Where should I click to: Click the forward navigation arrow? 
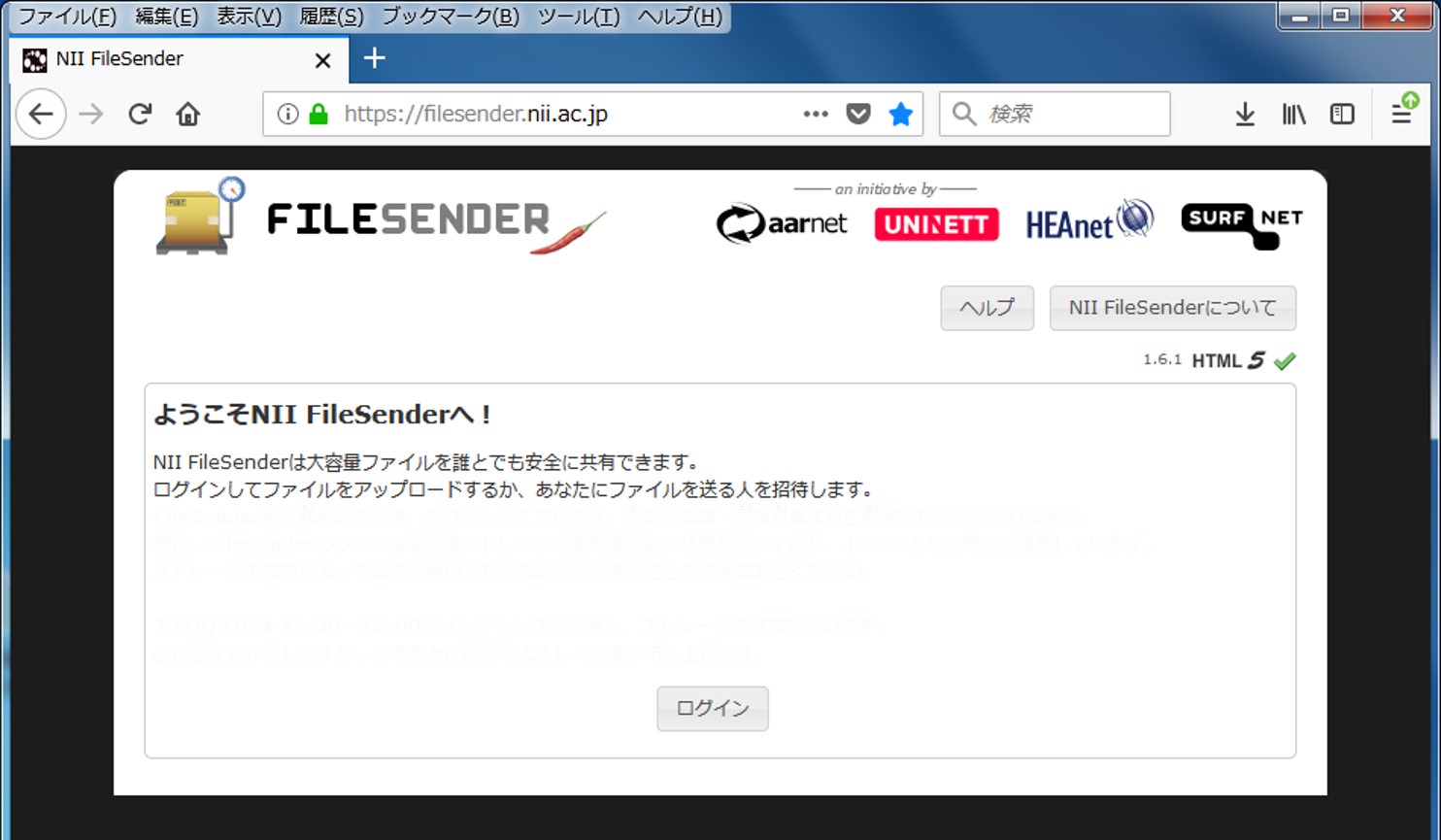click(x=91, y=115)
